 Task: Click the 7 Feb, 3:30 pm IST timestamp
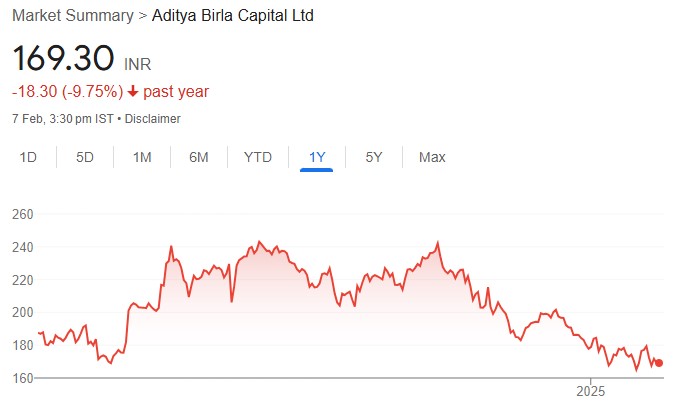coord(63,118)
